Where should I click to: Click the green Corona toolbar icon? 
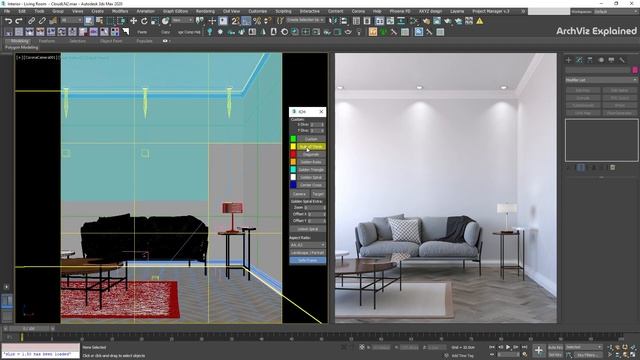tap(383, 31)
